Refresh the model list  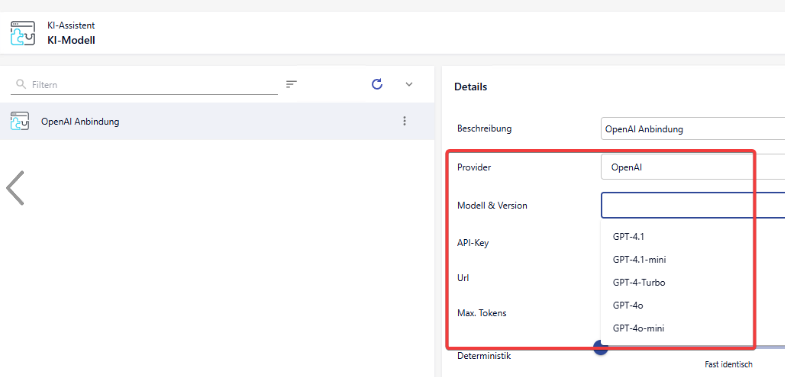pyautogui.click(x=377, y=84)
